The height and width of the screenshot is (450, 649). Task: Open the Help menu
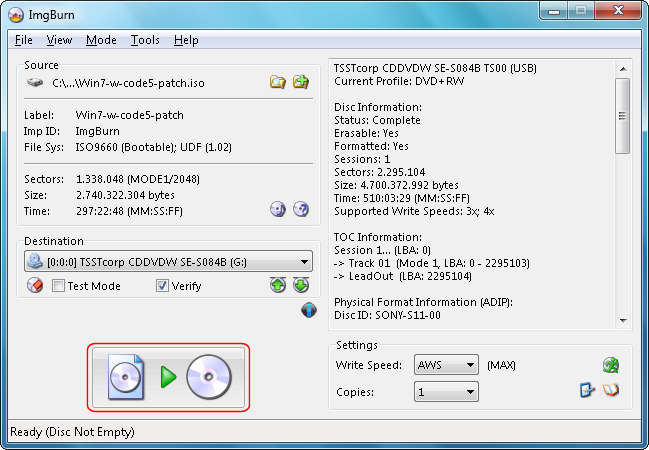pos(186,40)
